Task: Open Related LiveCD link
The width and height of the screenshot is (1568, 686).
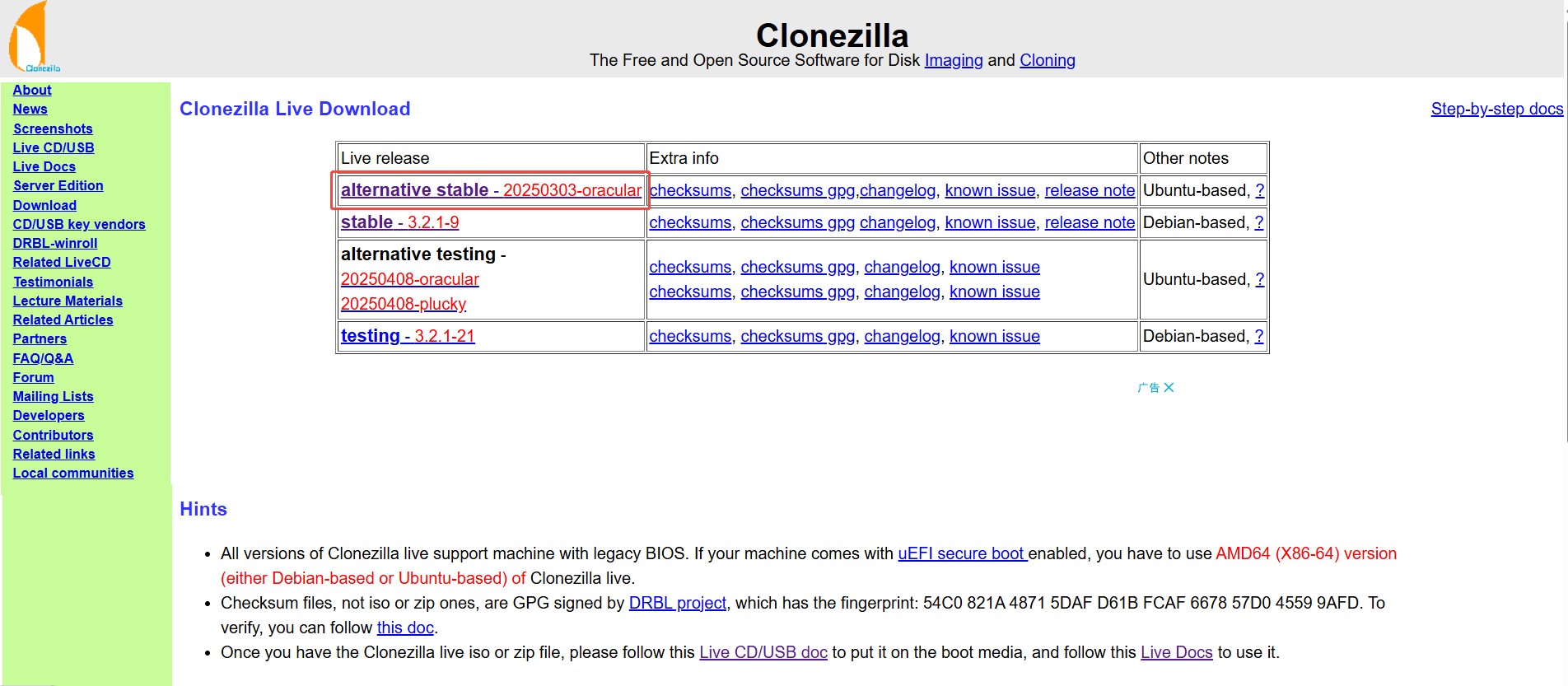Action: click(62, 262)
